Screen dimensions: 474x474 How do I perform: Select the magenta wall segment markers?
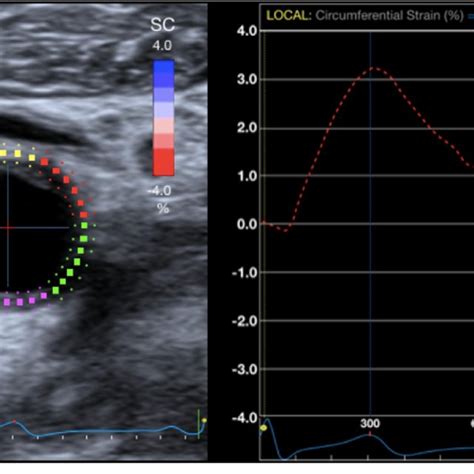click(23, 300)
